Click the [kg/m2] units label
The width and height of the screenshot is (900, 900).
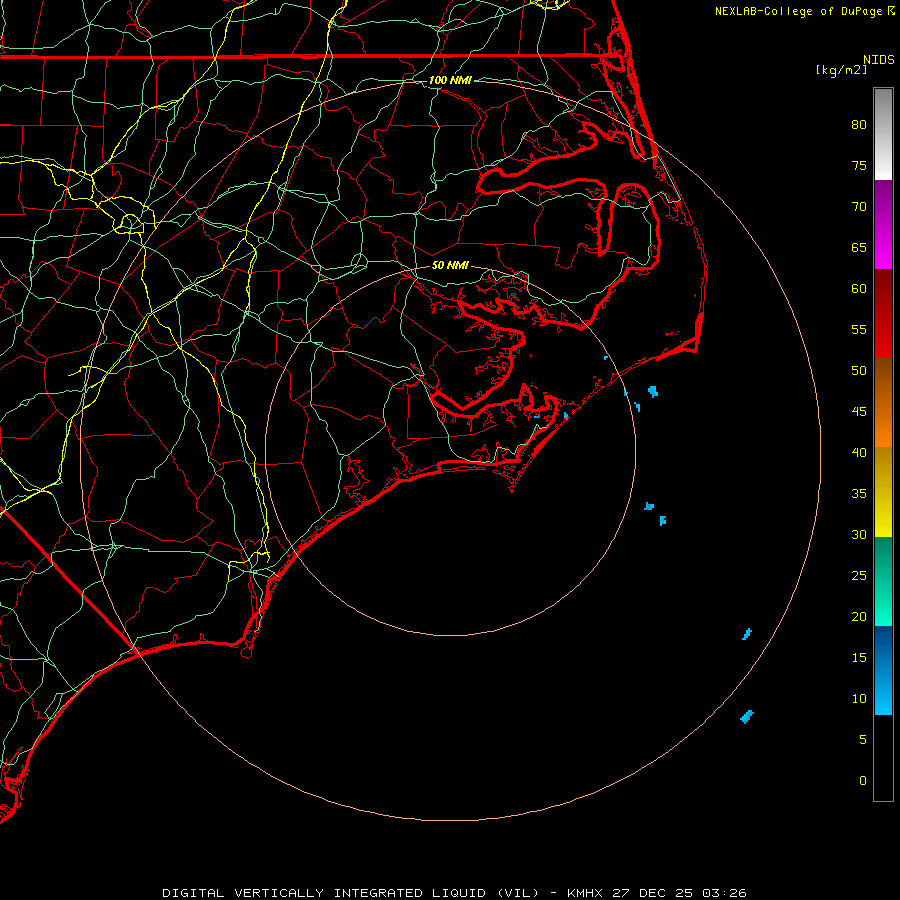click(842, 70)
